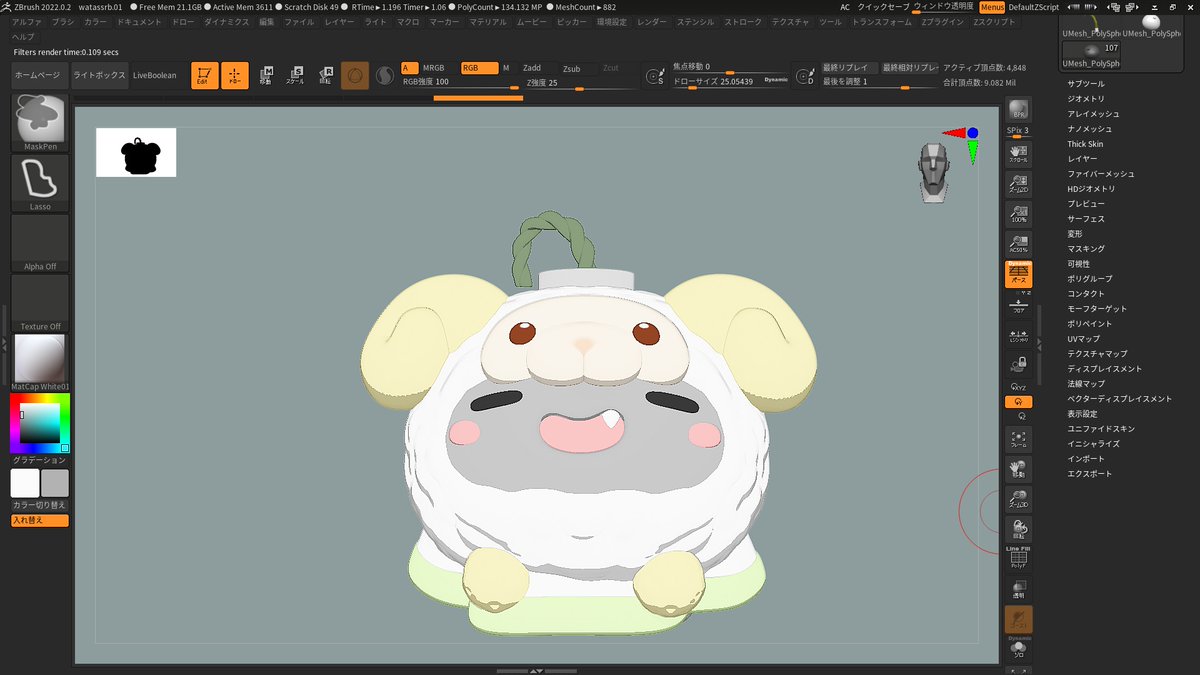Click the エクスポート tool button
Viewport: 1200px width, 675px height.
click(x=1090, y=474)
